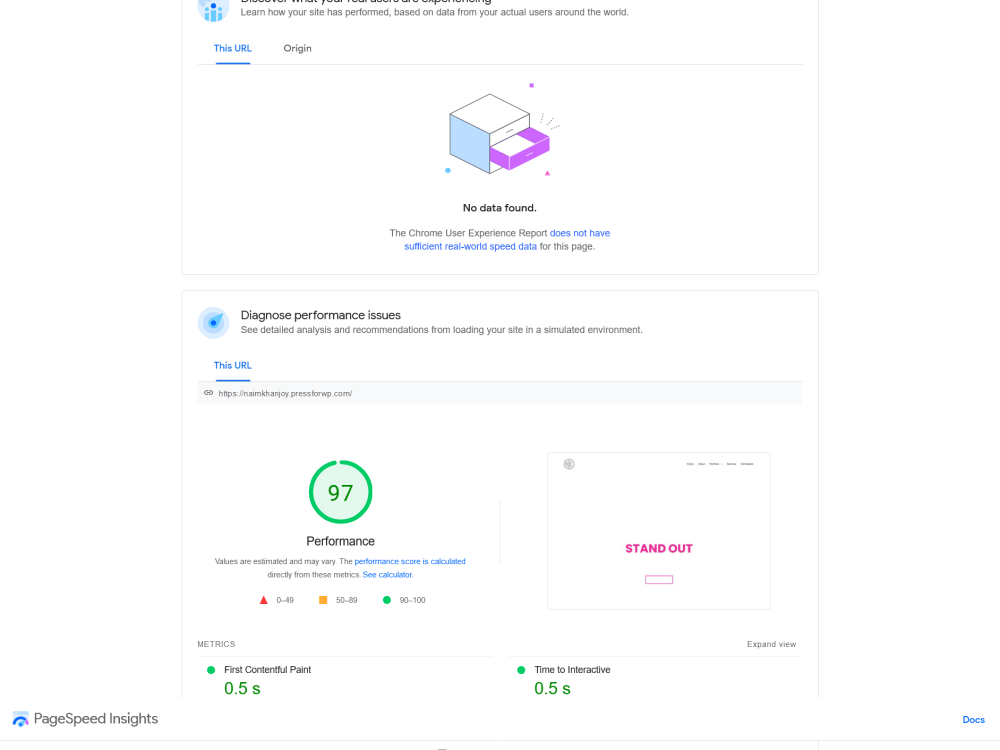Click the PageSpeed Insights logo icon
1000x750 pixels.
[20, 719]
